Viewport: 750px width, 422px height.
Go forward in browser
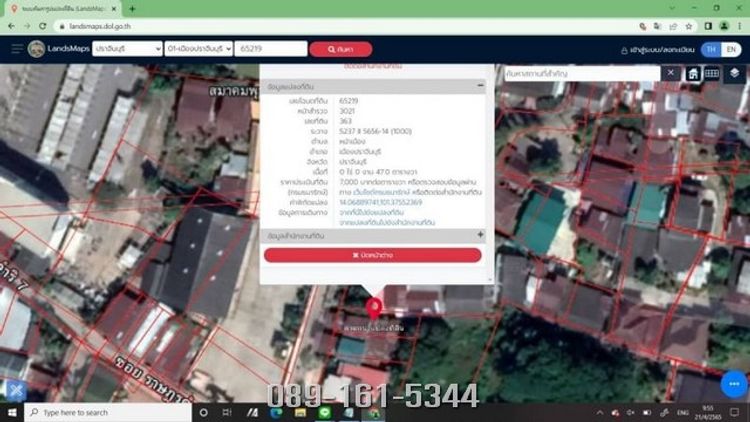(27, 26)
